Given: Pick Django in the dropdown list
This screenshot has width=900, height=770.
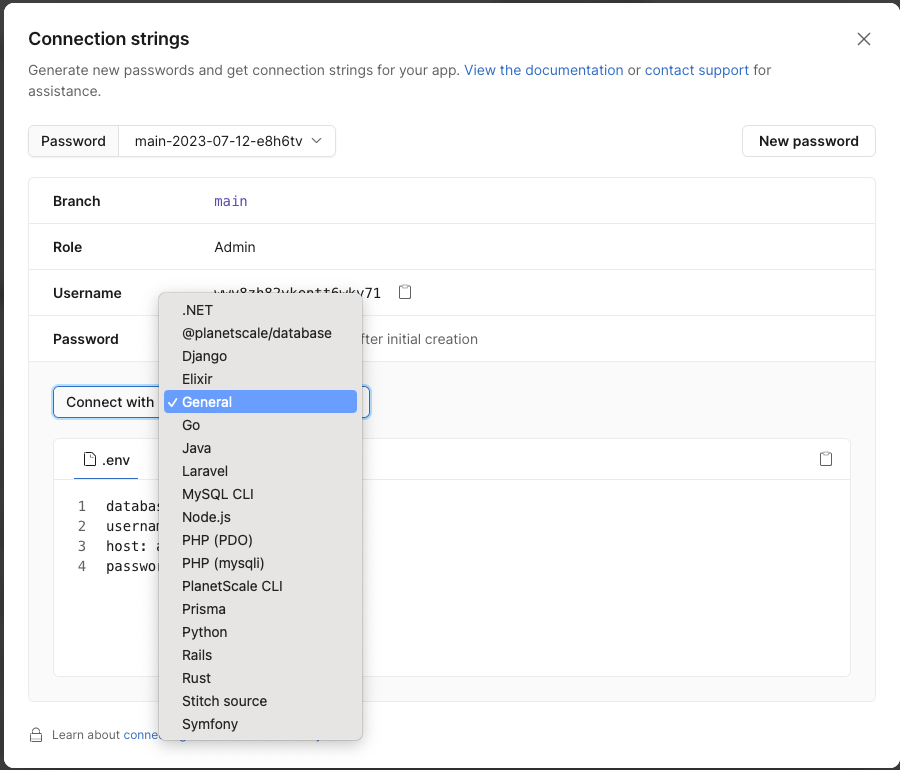Looking at the screenshot, I should click(204, 356).
